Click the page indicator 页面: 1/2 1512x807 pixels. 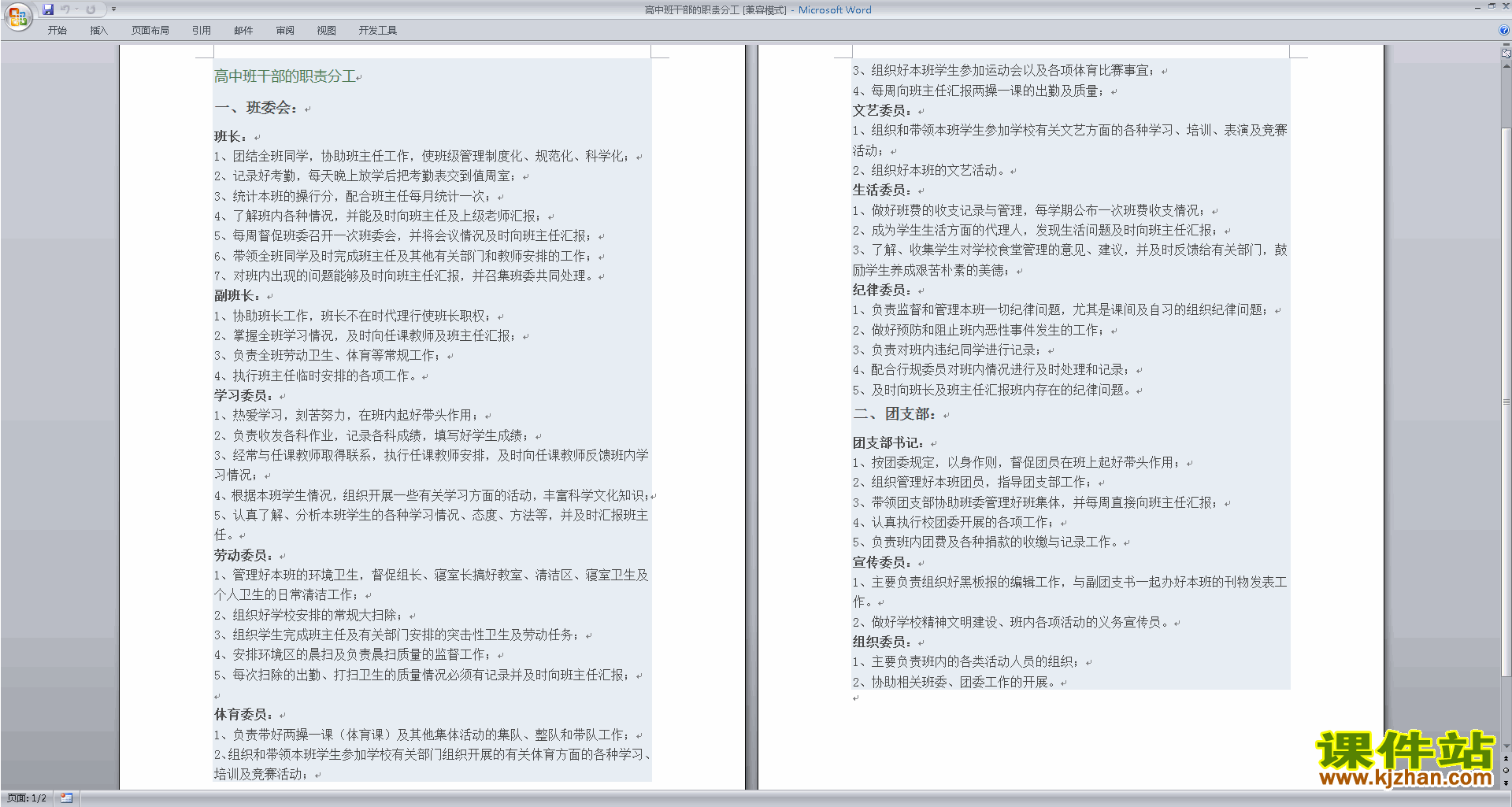pyautogui.click(x=27, y=798)
